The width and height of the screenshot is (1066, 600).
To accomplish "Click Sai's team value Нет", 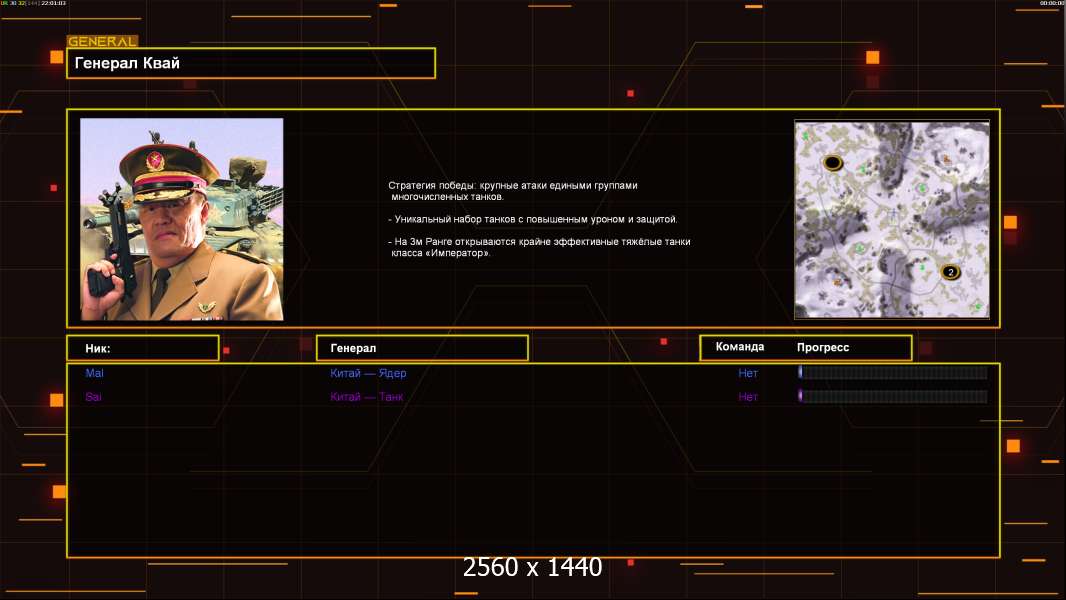I will tap(748, 397).
